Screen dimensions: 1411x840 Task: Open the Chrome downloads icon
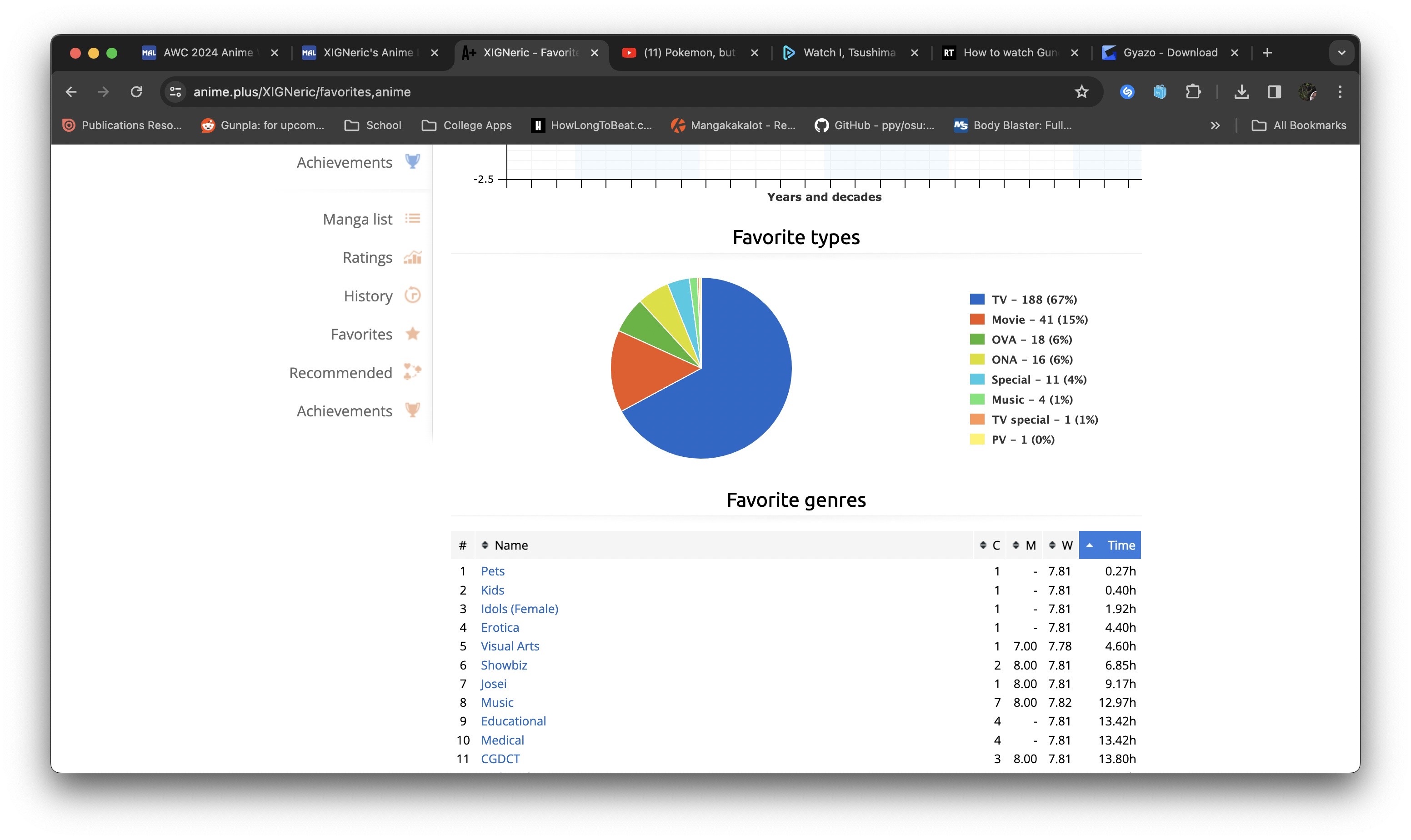click(x=1241, y=92)
